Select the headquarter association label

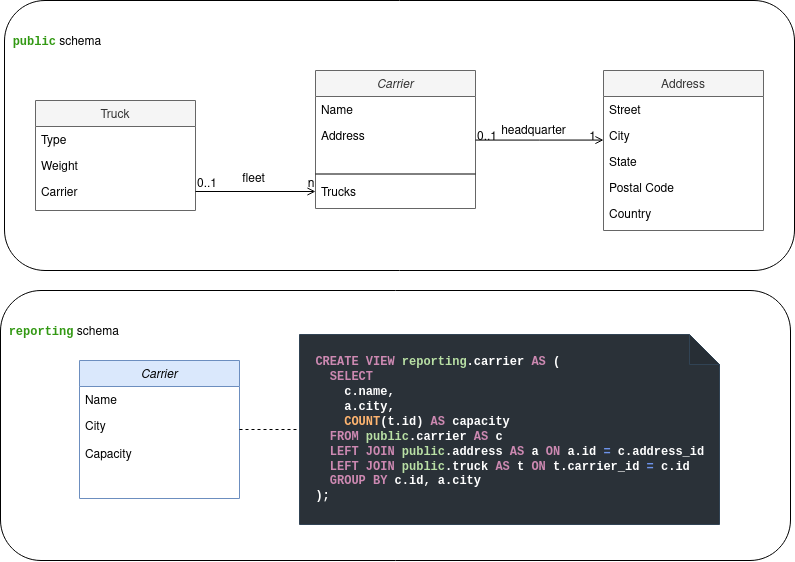[x=533, y=130]
